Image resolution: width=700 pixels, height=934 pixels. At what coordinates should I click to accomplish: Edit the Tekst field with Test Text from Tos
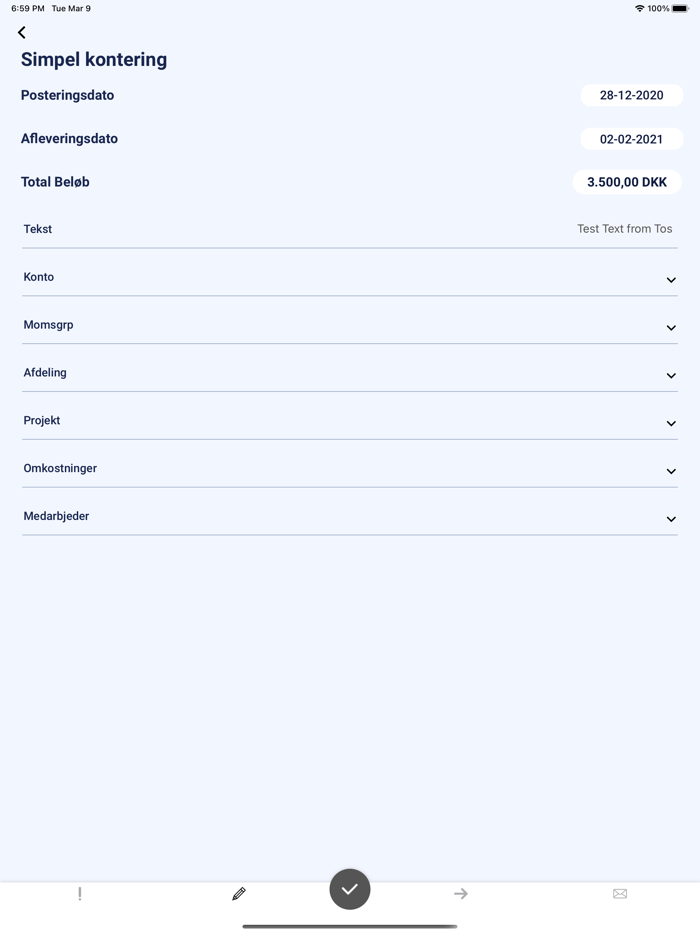[x=623, y=229]
